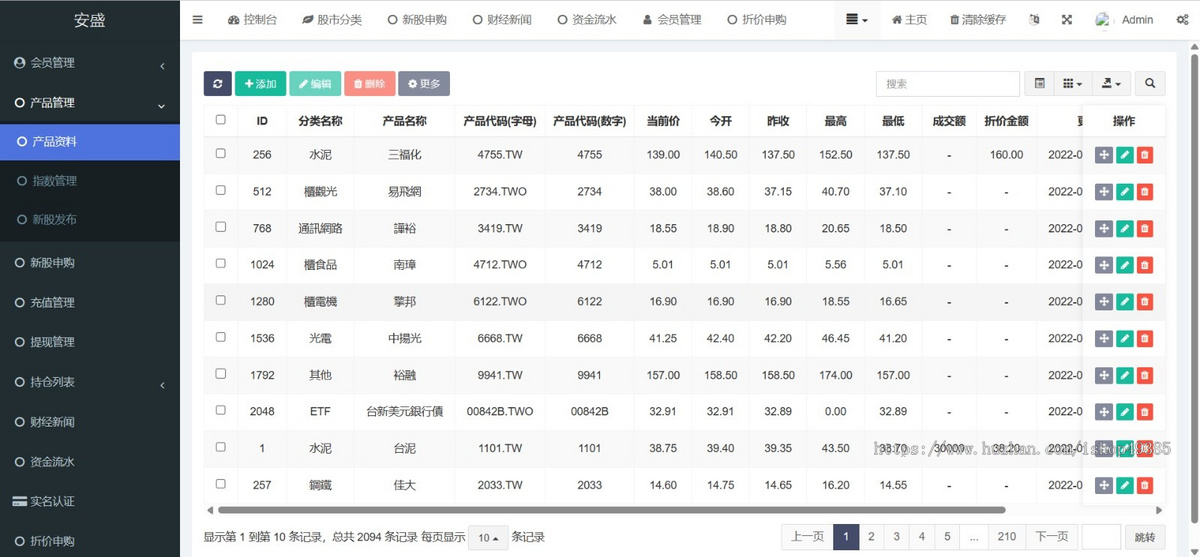This screenshot has width=1200, height=557.
Task: Click drag handle for row 257 佳大
Action: pyautogui.click(x=1104, y=485)
